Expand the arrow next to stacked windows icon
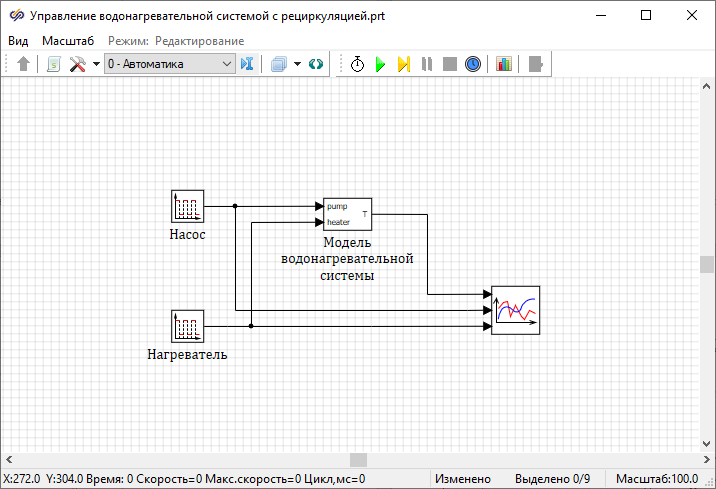 pyautogui.click(x=297, y=64)
